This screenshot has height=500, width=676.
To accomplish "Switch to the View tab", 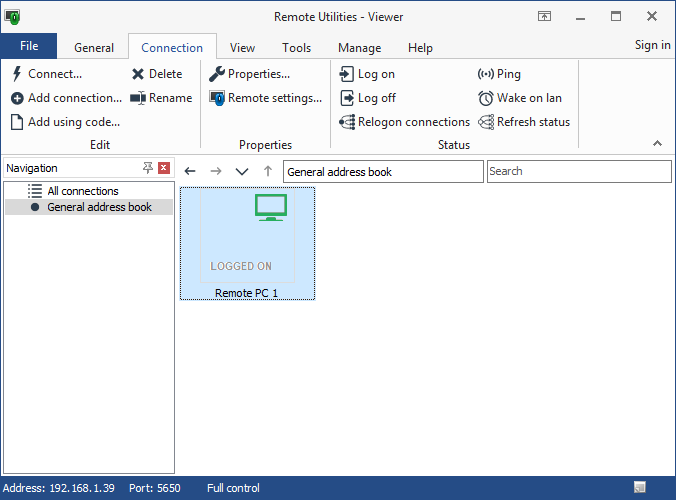I will (242, 48).
